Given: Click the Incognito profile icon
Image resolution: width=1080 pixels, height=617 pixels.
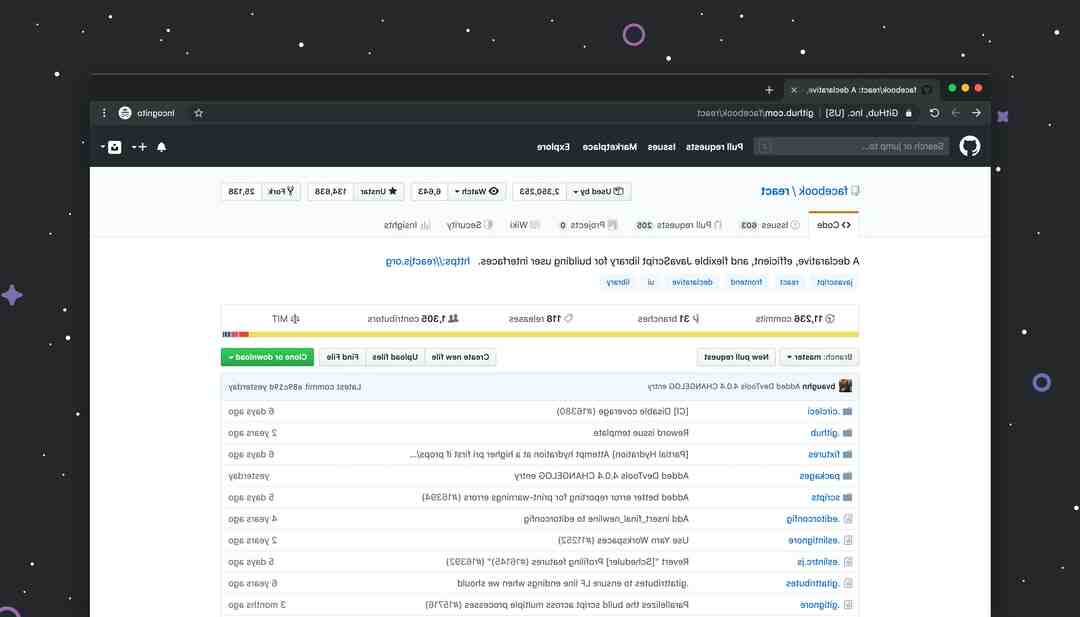Looking at the screenshot, I should click(125, 113).
